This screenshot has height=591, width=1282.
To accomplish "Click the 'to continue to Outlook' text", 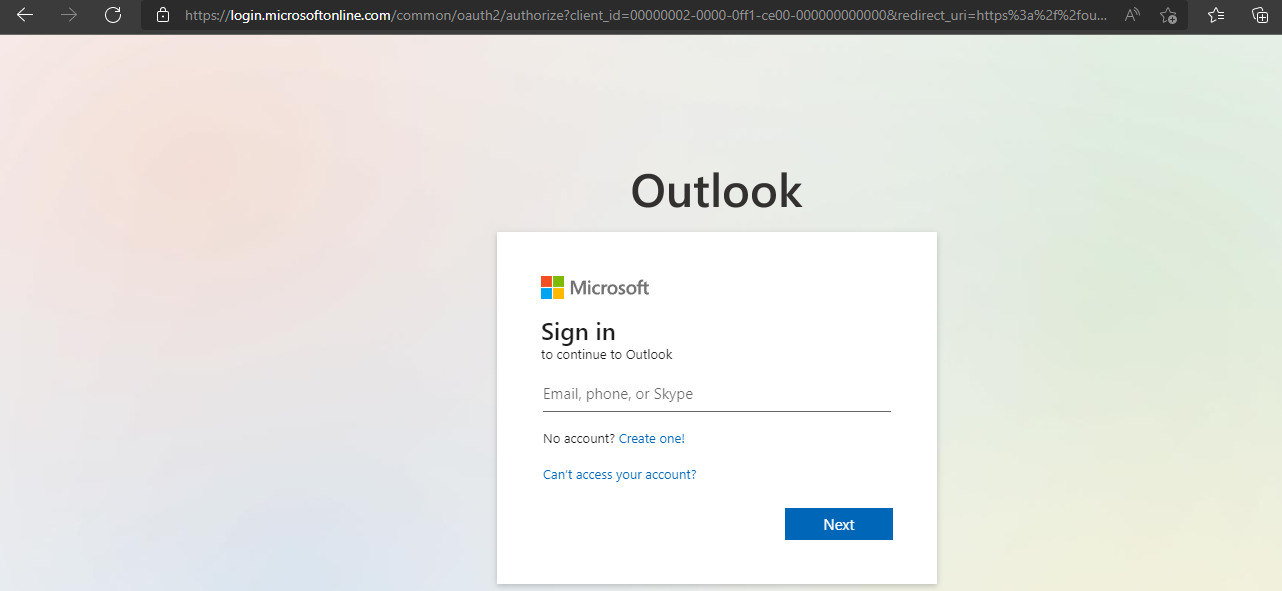I will (607, 354).
